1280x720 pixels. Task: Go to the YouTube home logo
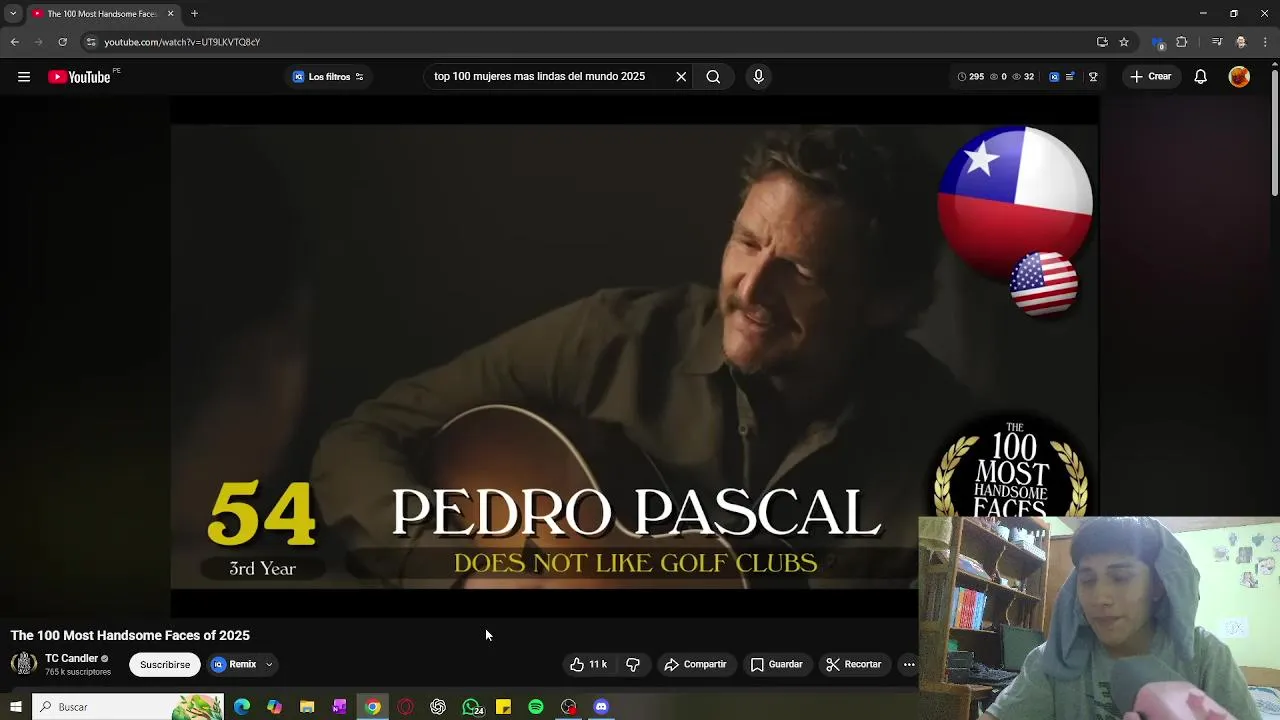click(x=79, y=77)
